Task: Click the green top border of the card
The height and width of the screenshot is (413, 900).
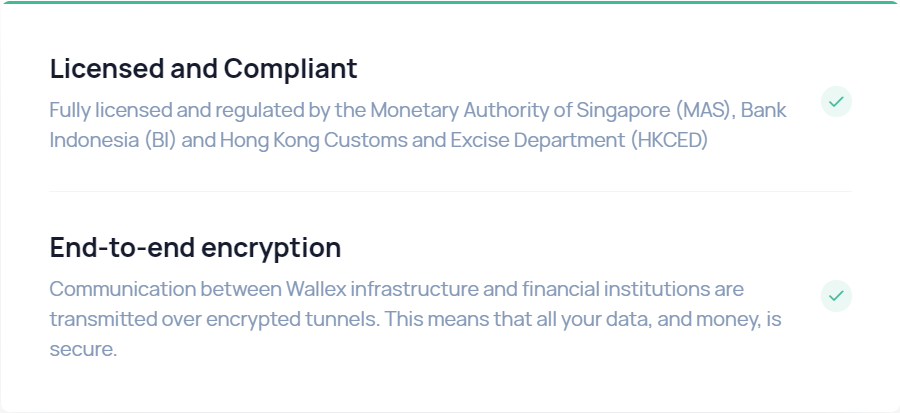Action: tap(450, 2)
